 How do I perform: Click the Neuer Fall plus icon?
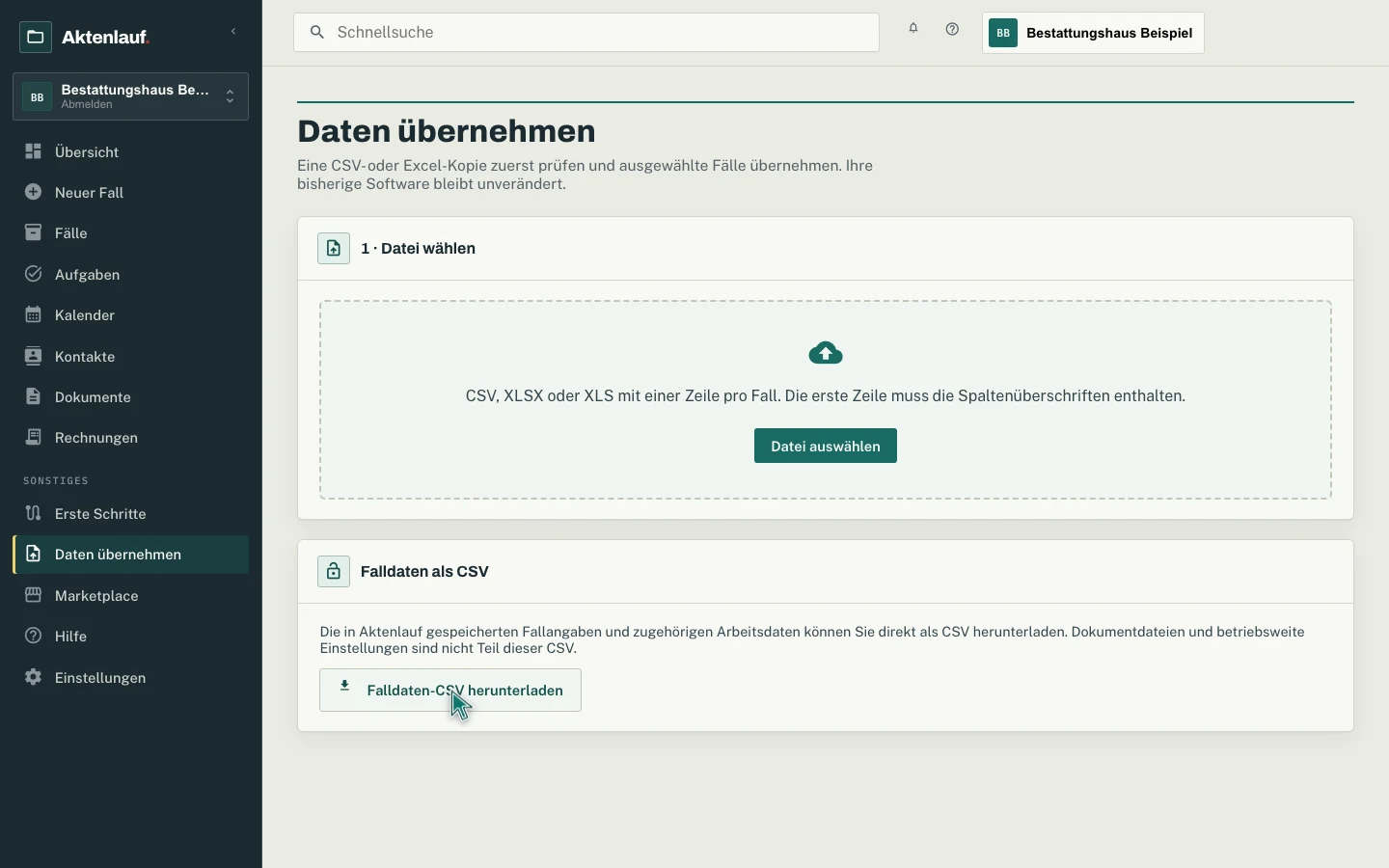33,192
